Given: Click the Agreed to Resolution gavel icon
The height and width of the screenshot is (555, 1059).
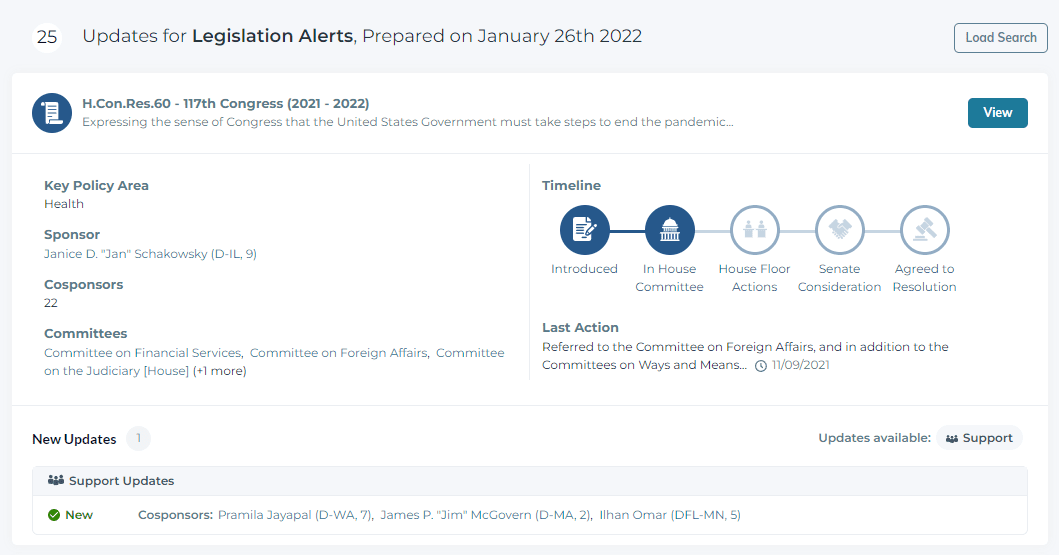Looking at the screenshot, I should tap(924, 230).
